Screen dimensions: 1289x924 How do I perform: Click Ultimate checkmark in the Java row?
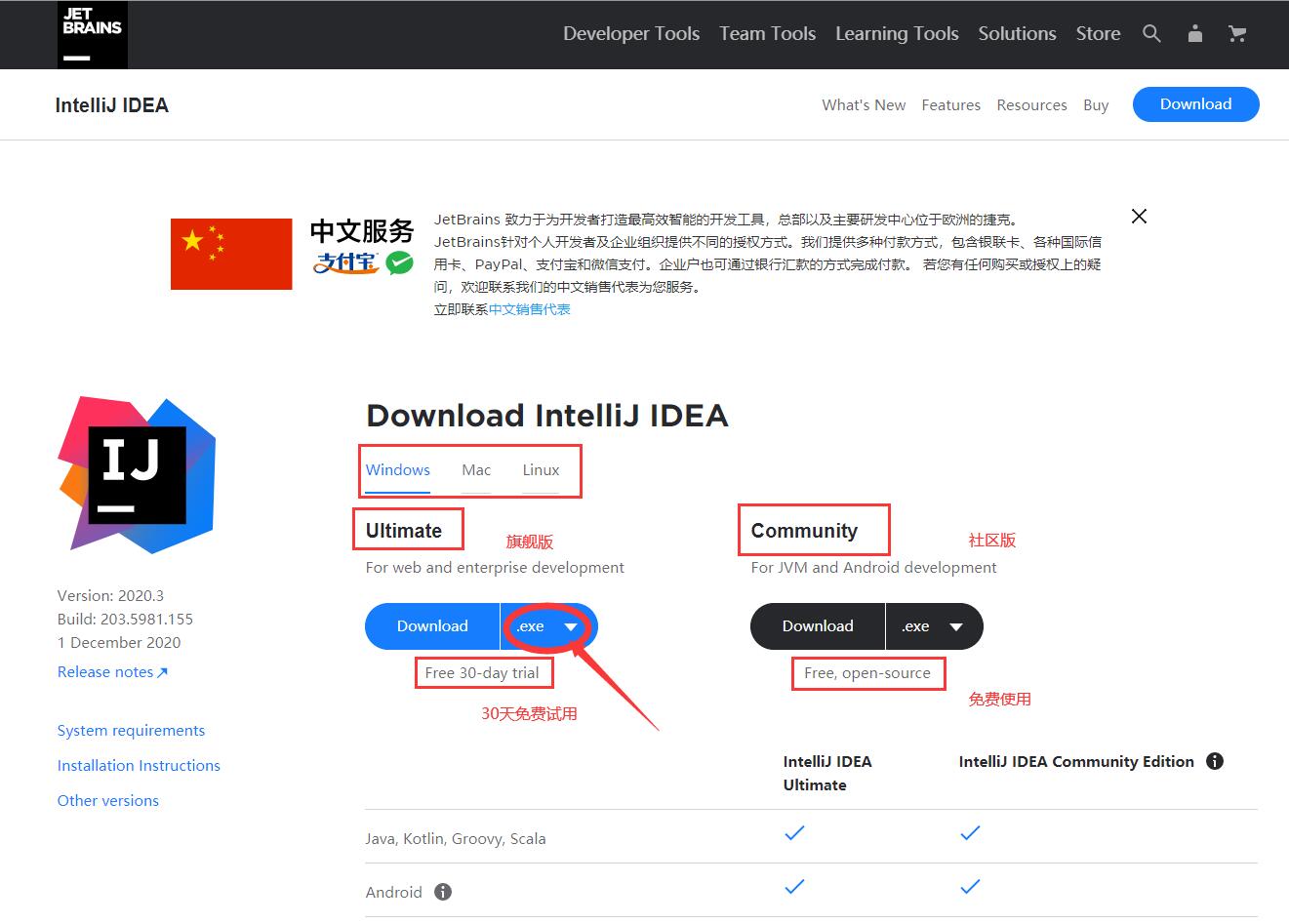[x=794, y=833]
